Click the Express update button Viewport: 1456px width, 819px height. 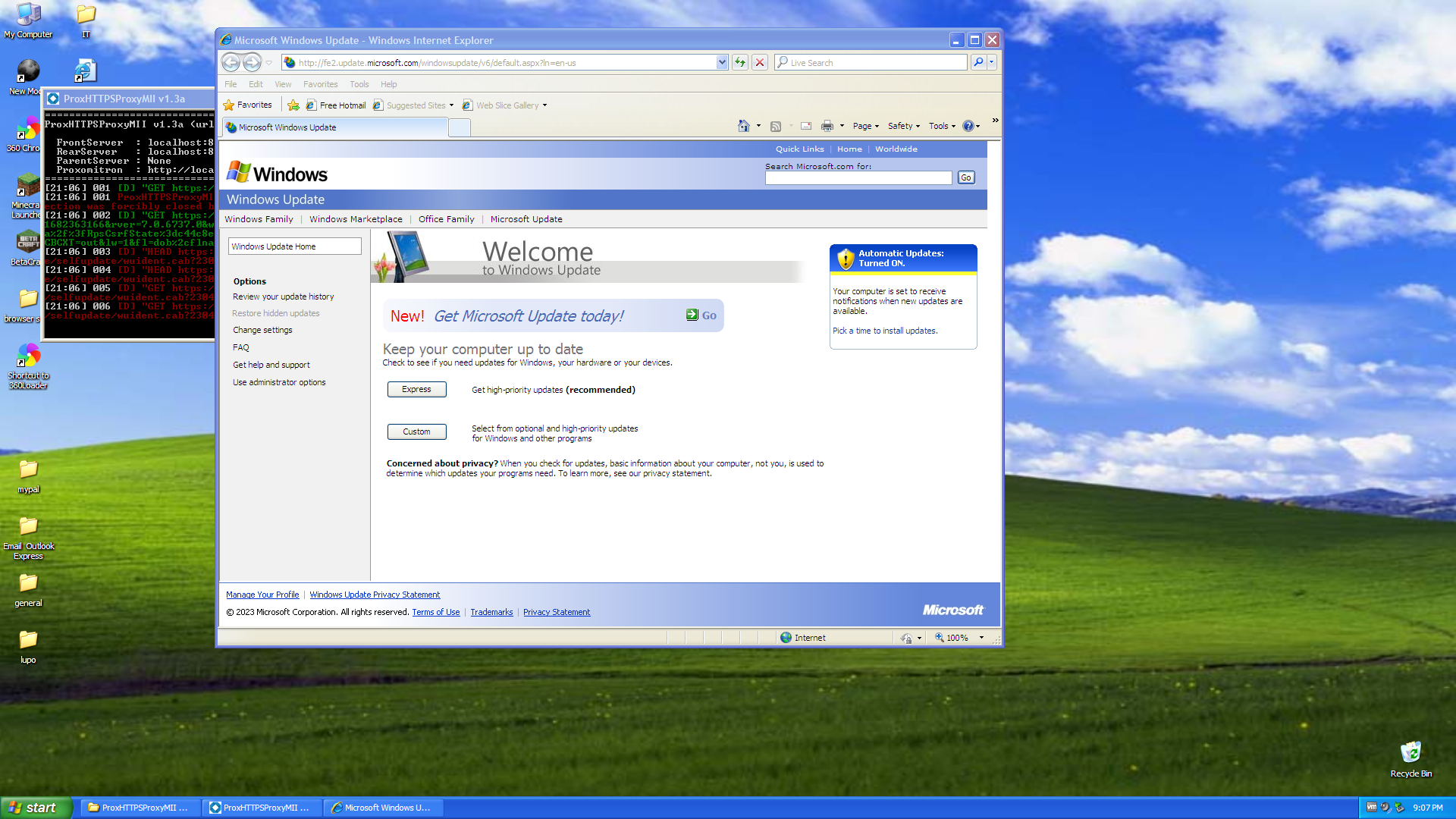(416, 389)
